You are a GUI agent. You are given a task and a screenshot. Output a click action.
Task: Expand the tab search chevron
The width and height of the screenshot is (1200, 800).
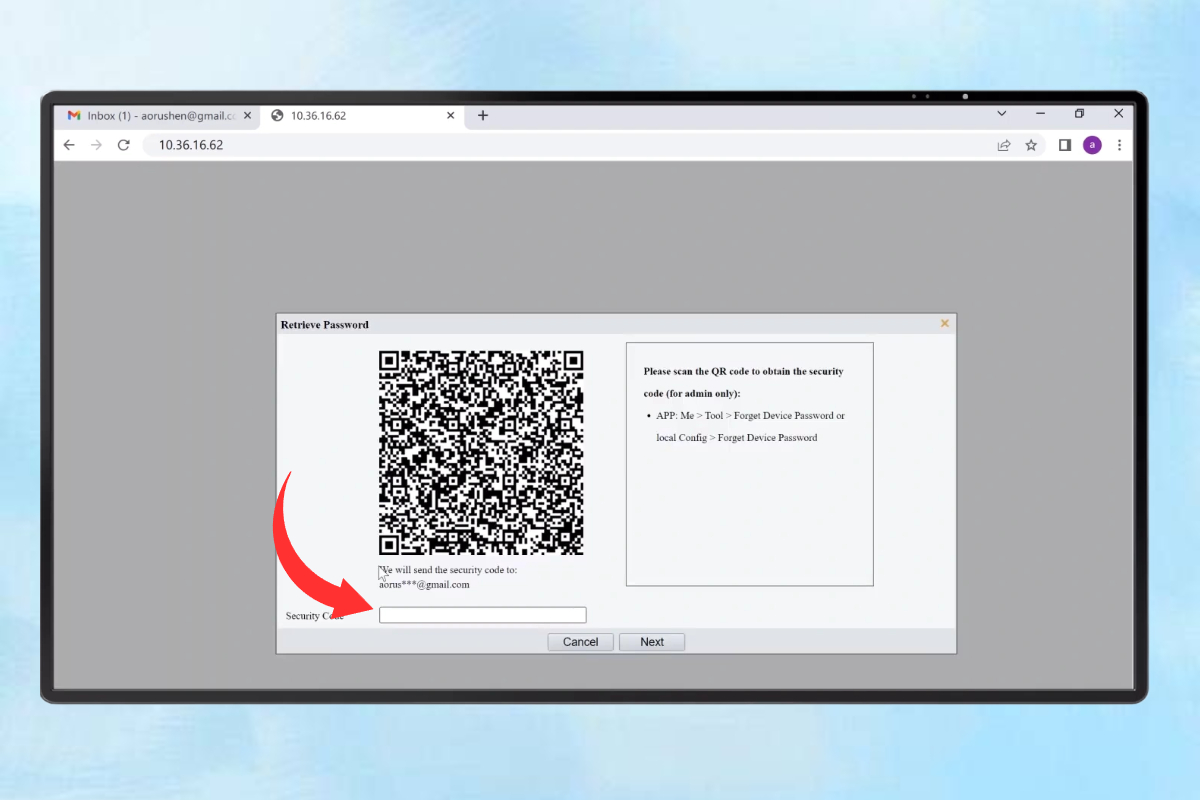[x=1002, y=114]
